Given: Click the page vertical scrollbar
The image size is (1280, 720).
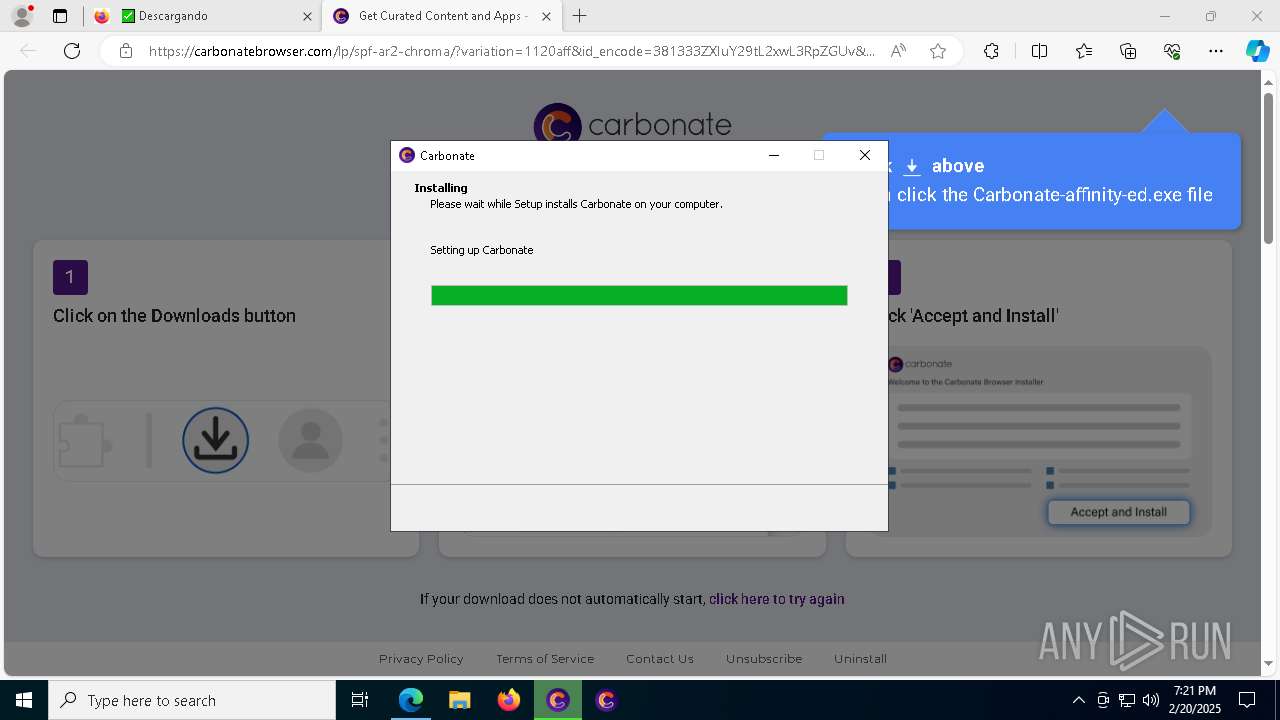Looking at the screenshot, I should coord(1268,168).
